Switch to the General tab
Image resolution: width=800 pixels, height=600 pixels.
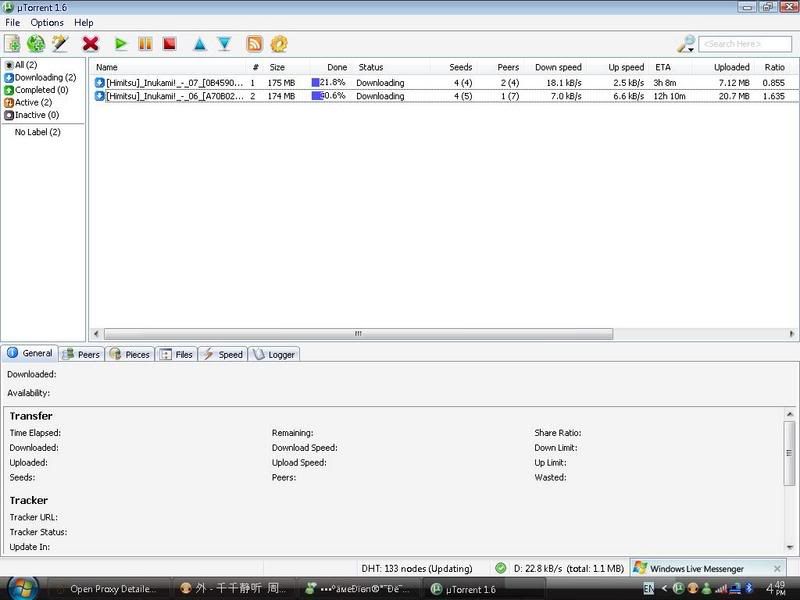pos(30,353)
